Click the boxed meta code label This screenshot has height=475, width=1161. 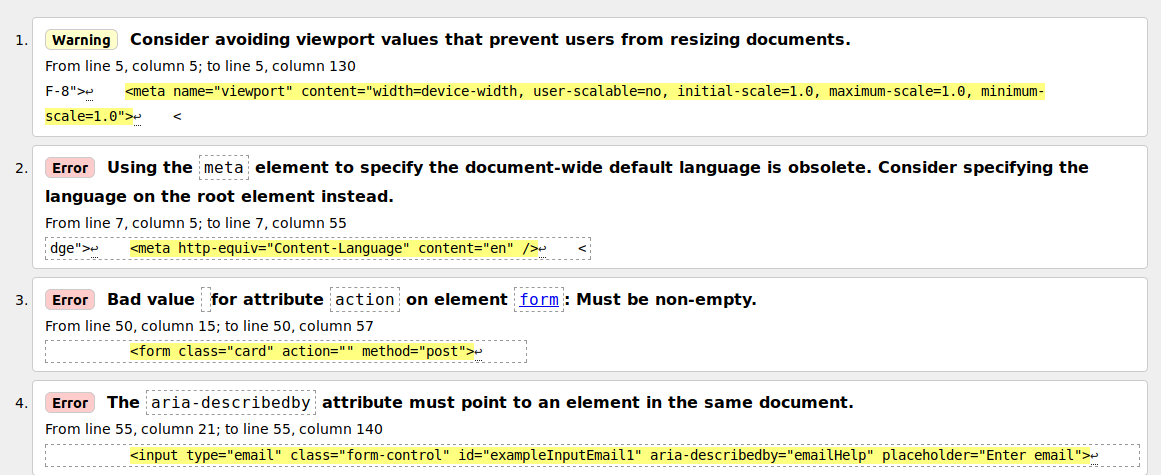(224, 167)
